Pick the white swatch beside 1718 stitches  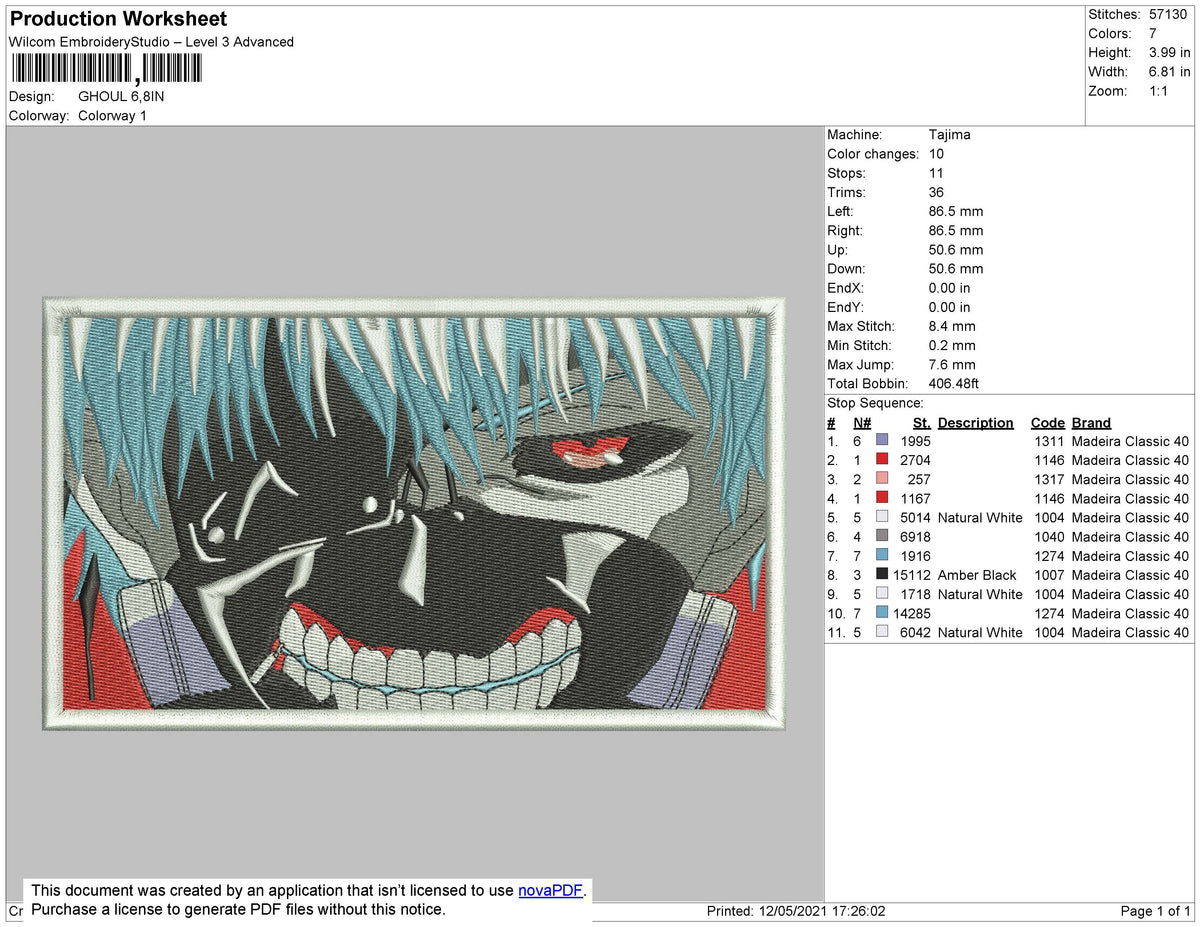coord(882,594)
